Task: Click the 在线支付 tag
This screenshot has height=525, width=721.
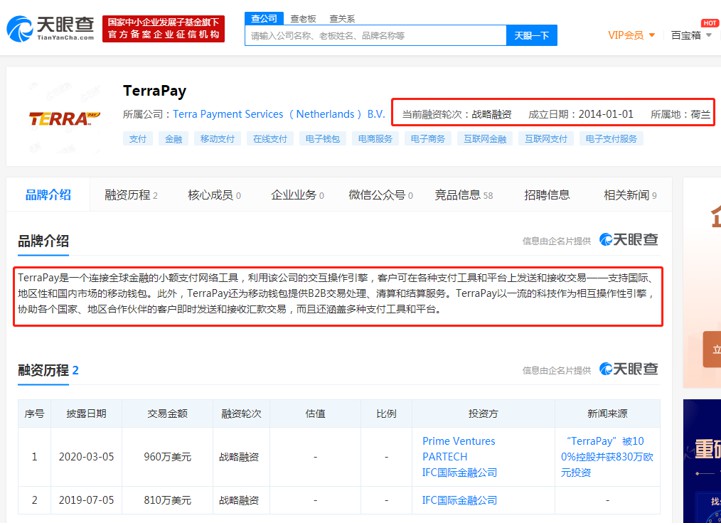Action: (270, 139)
